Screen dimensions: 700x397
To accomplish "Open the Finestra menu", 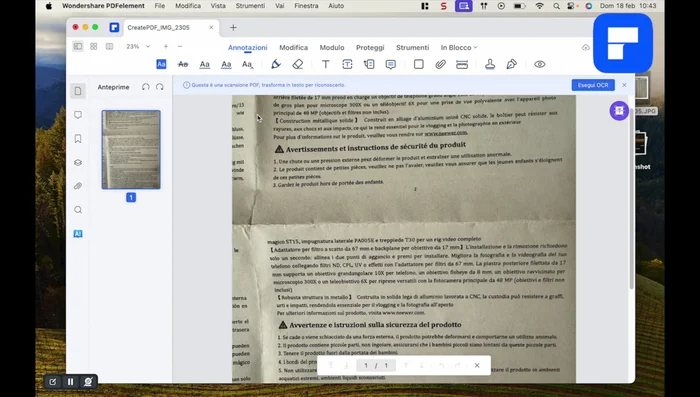I will tap(306, 6).
